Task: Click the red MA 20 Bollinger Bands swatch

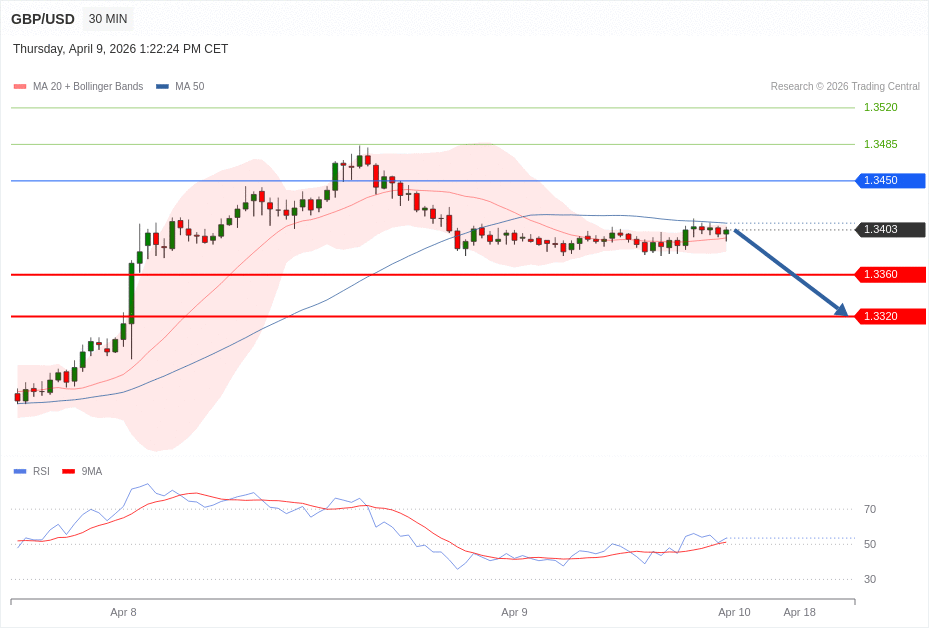Action: [x=20, y=87]
